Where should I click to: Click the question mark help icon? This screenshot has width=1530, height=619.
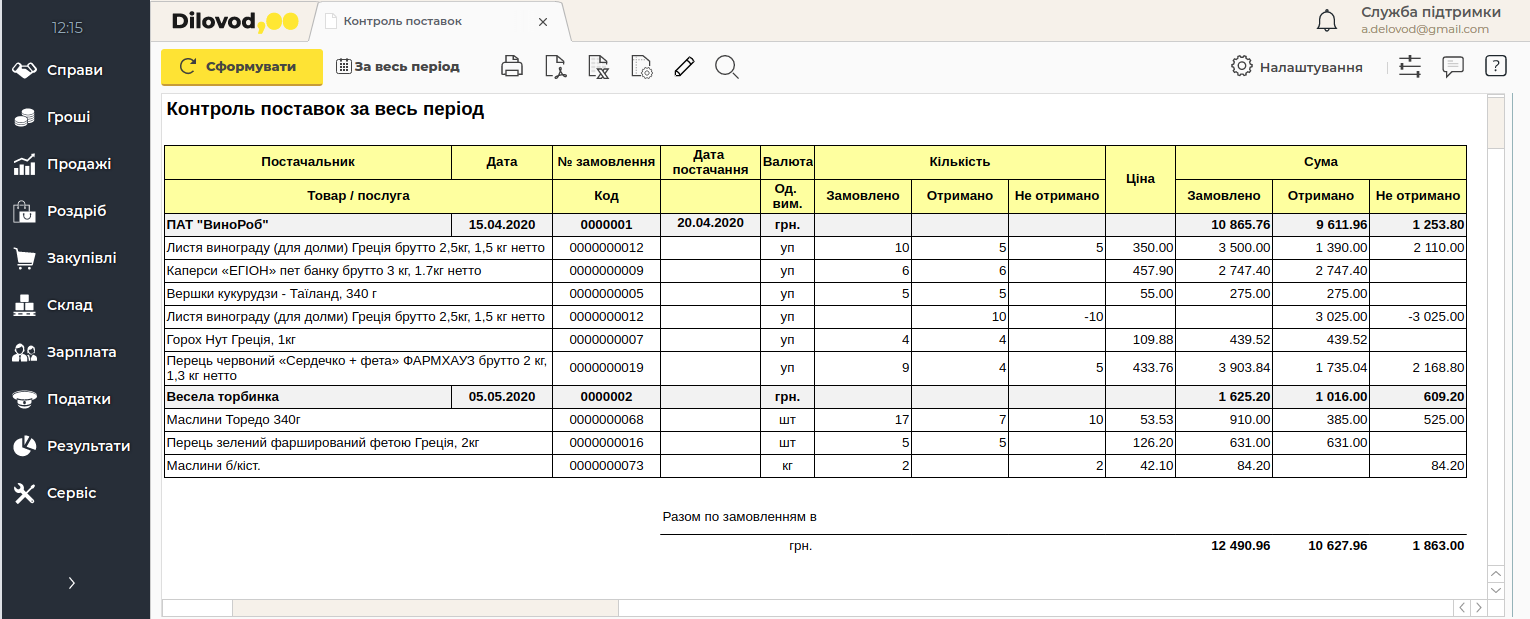click(x=1495, y=67)
